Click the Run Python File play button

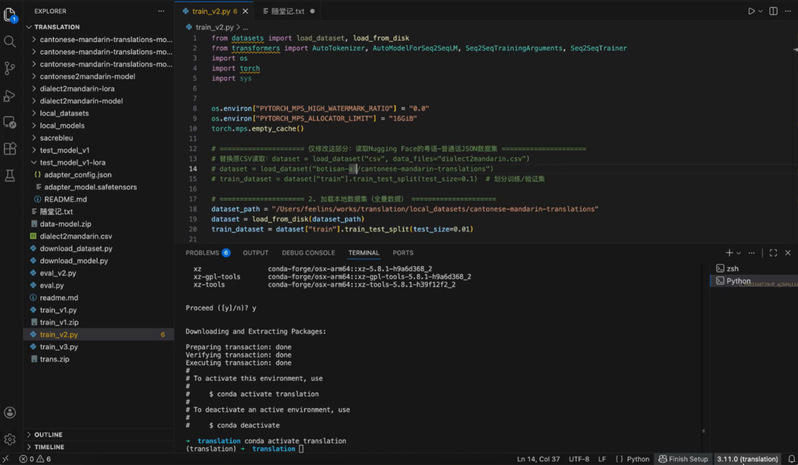coord(751,11)
